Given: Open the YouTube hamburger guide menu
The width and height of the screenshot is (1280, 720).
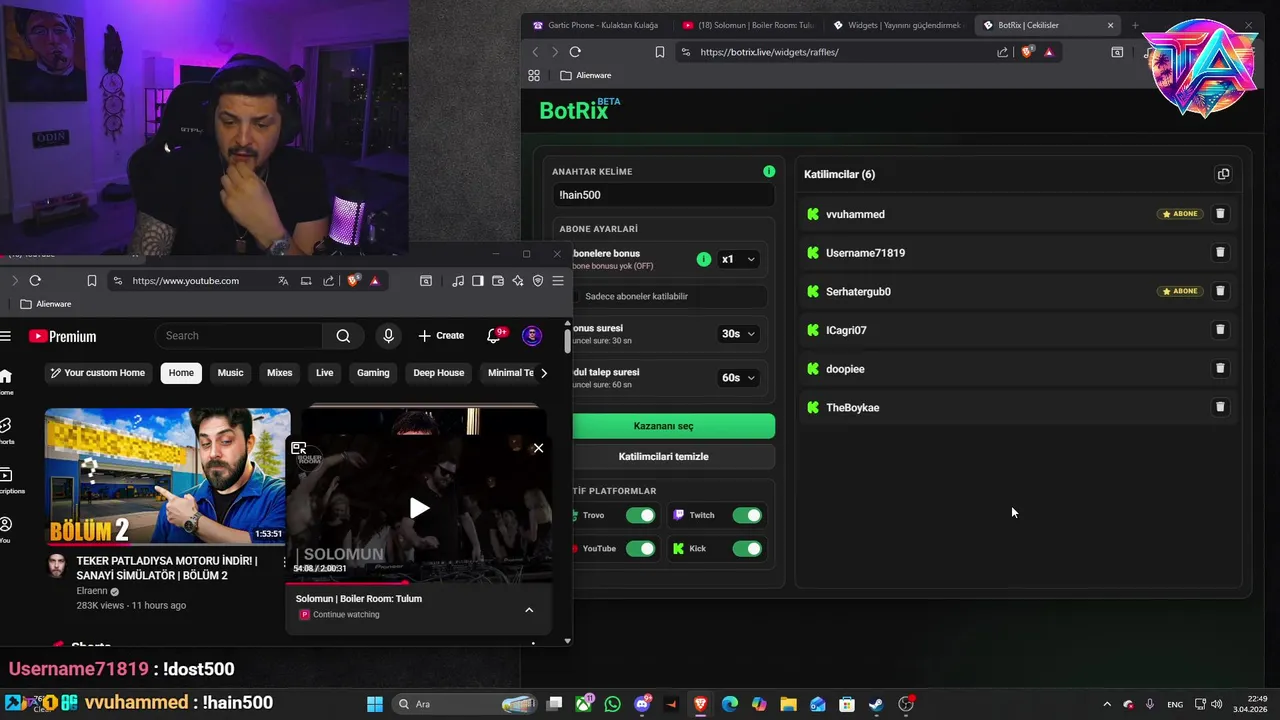Looking at the screenshot, I should 6,336.
